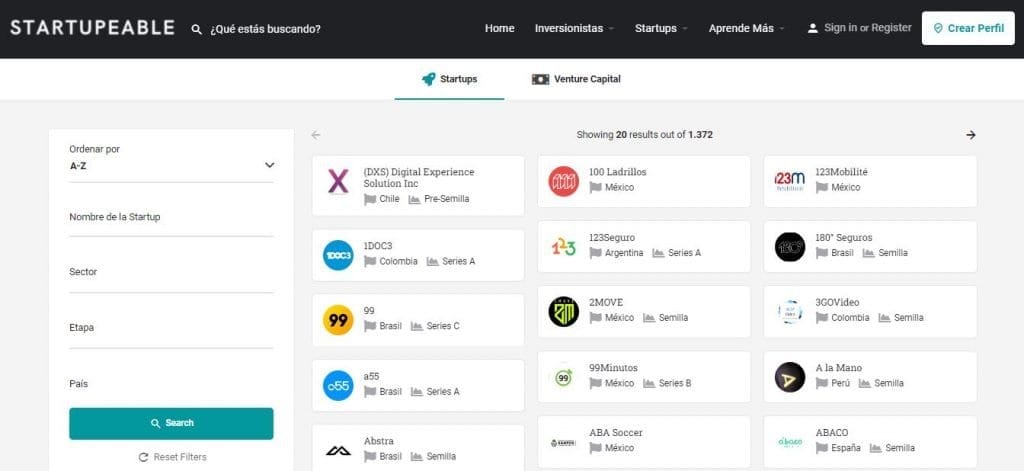Click the rocket icon on Startups tab
1024x471 pixels.
pos(428,79)
